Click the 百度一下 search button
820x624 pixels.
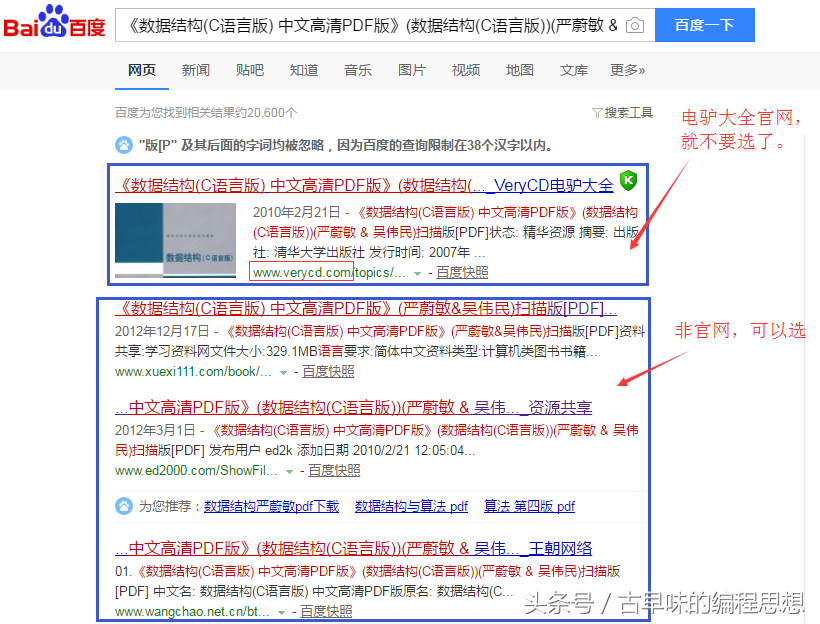pyautogui.click(x=704, y=25)
